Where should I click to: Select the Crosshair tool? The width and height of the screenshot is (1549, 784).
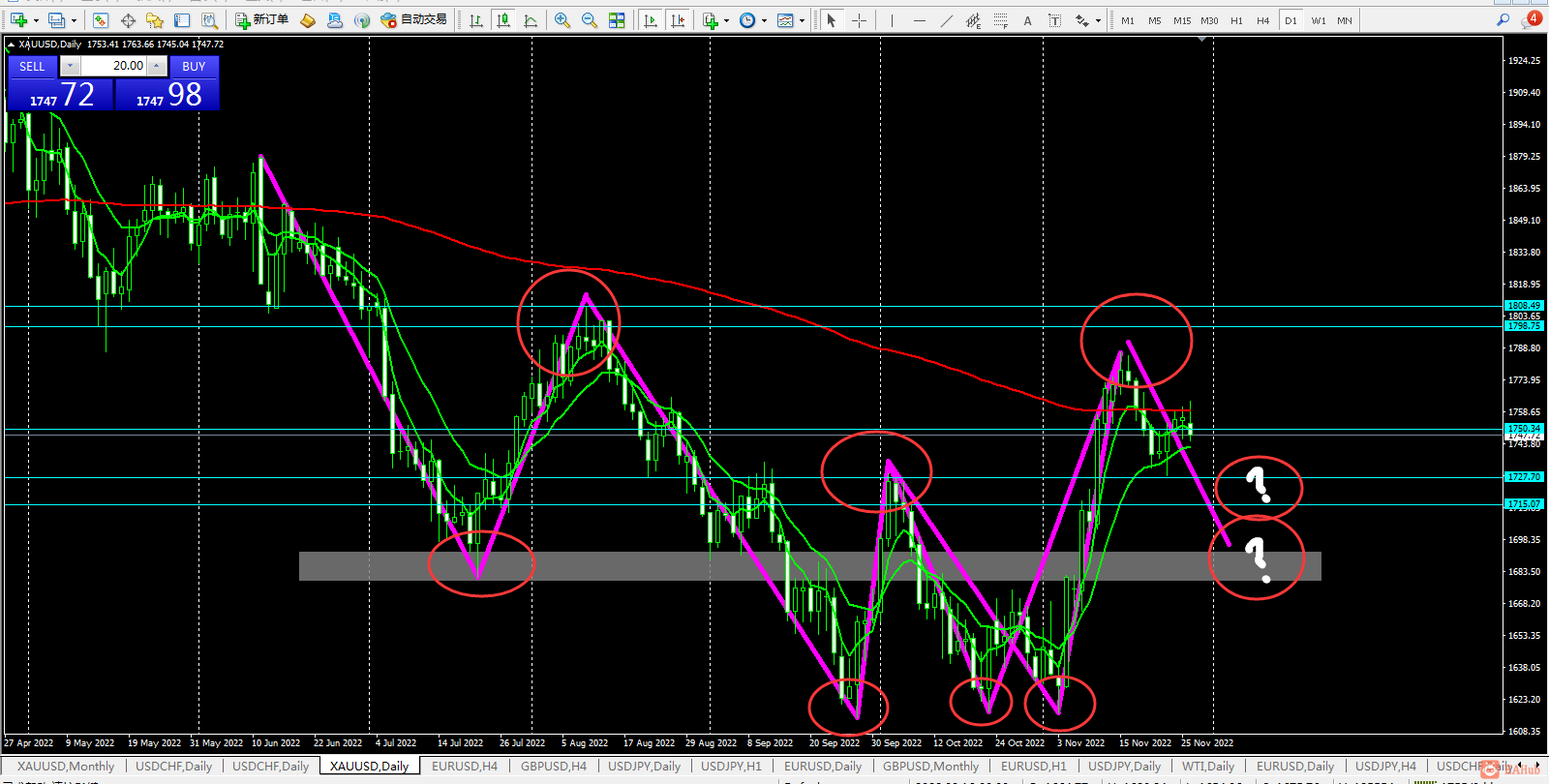(x=859, y=20)
